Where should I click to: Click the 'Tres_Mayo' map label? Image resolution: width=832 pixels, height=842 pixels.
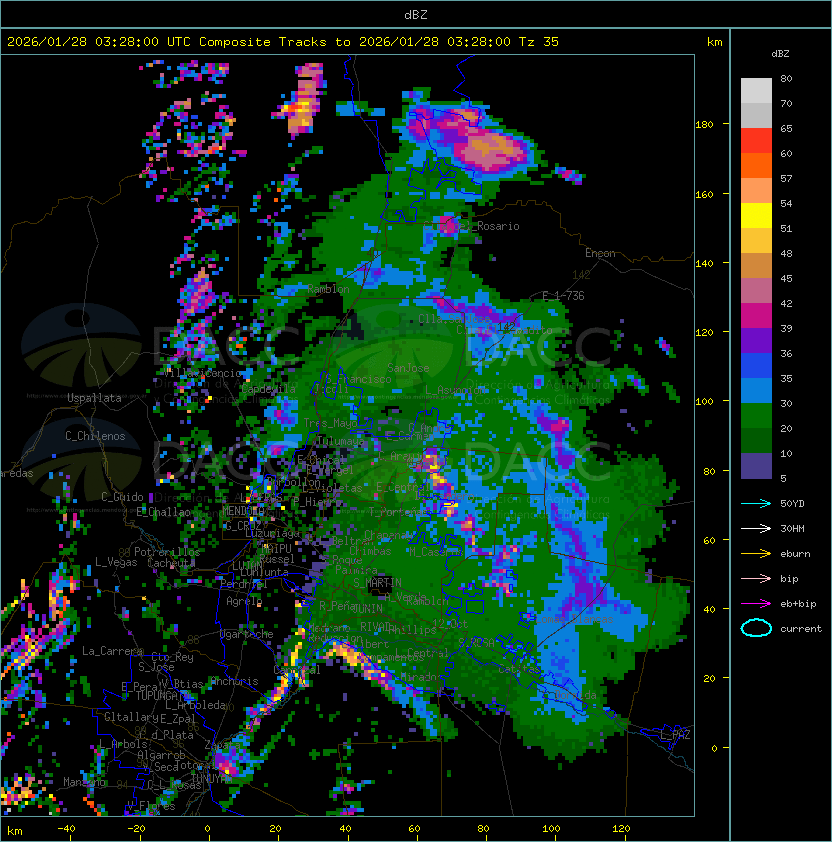click(330, 423)
